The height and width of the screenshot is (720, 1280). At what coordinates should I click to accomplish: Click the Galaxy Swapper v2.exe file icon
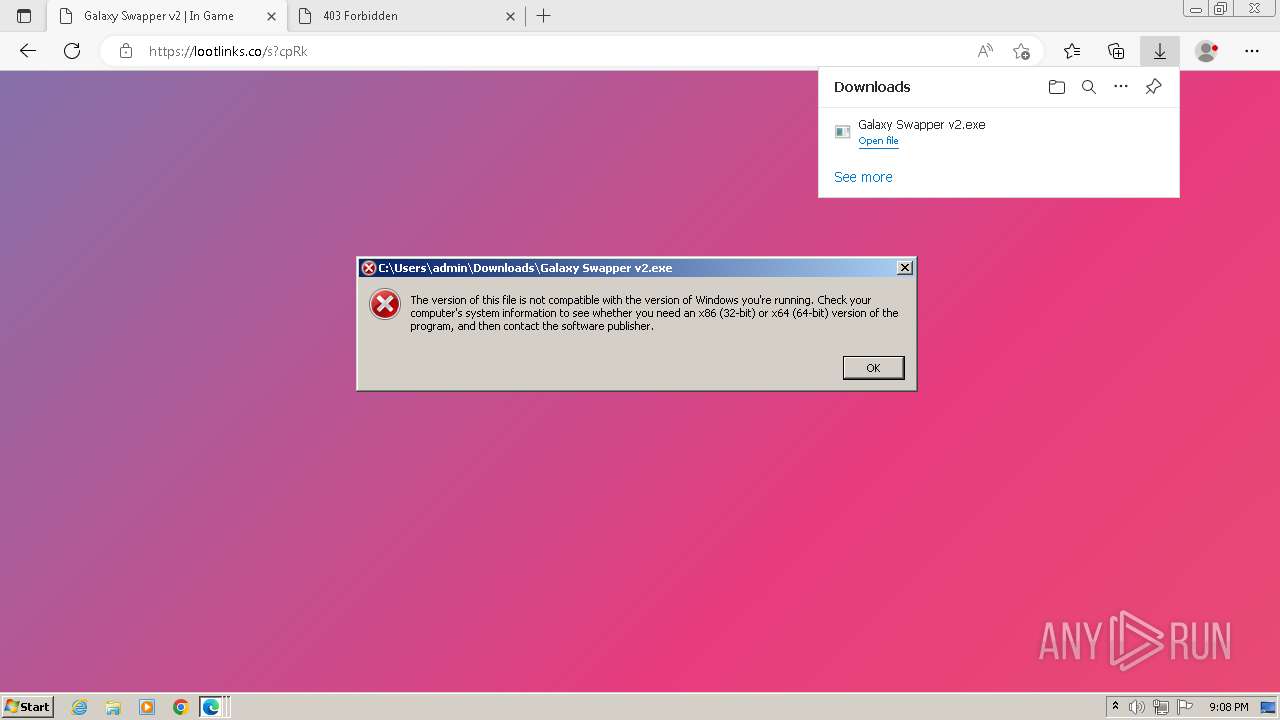tap(842, 131)
